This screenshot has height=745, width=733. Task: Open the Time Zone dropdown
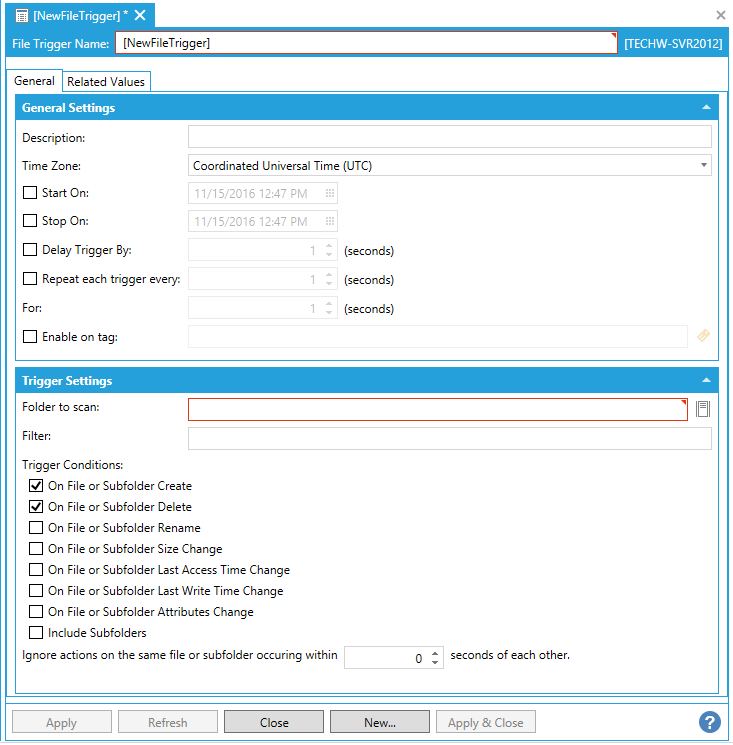pyautogui.click(x=449, y=165)
